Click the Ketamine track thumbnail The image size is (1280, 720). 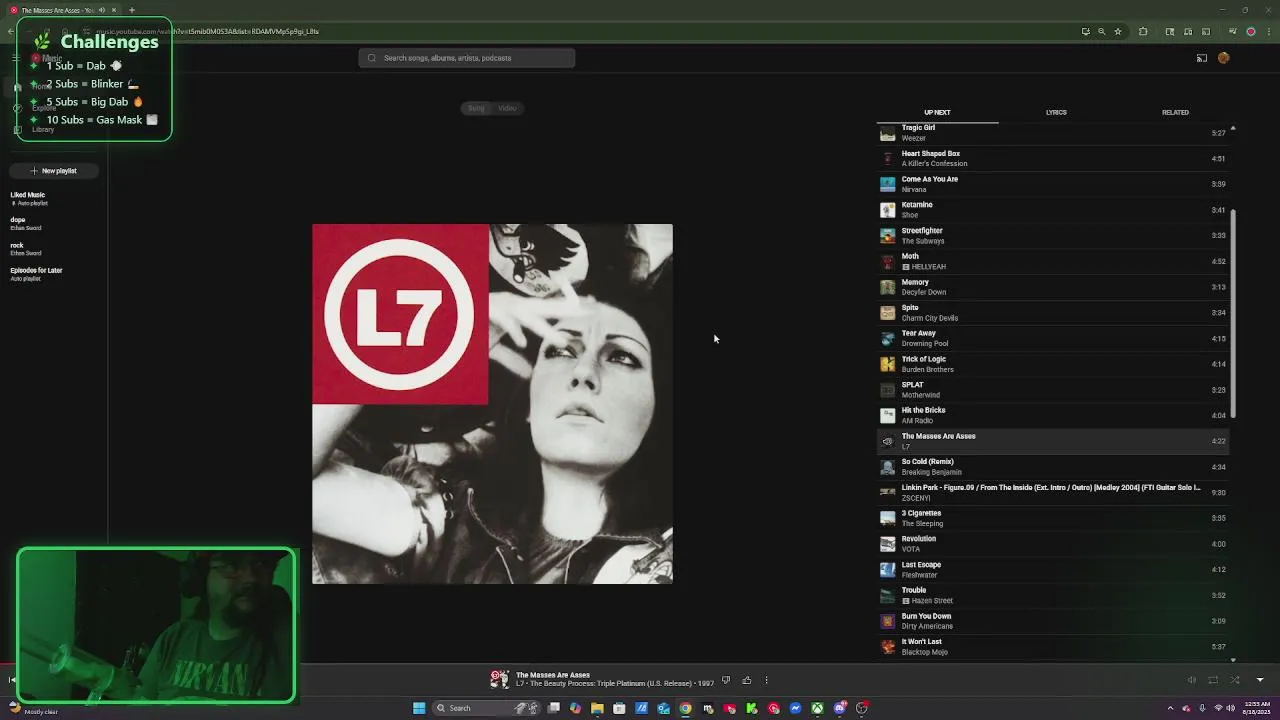click(x=887, y=210)
